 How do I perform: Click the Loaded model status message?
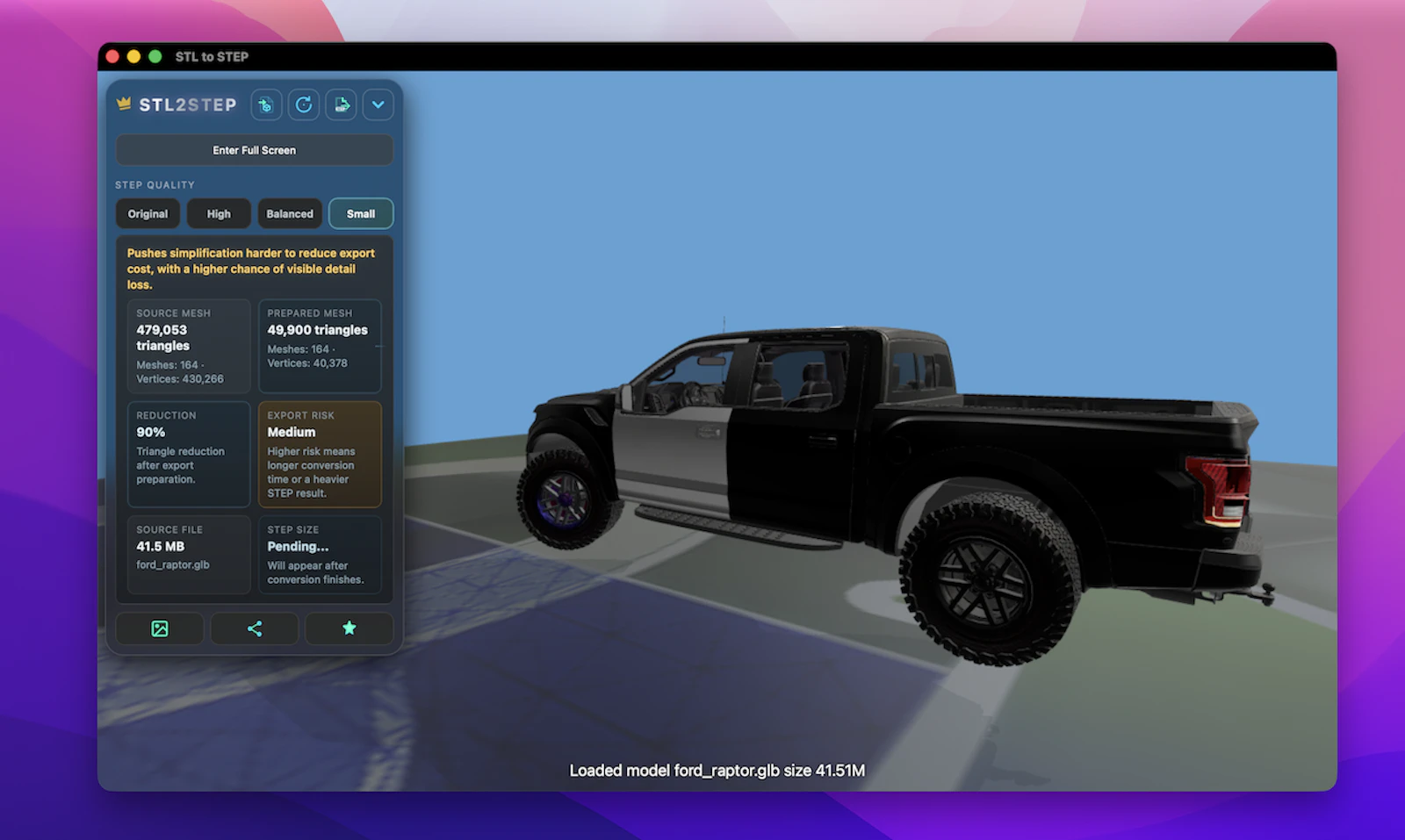click(717, 771)
